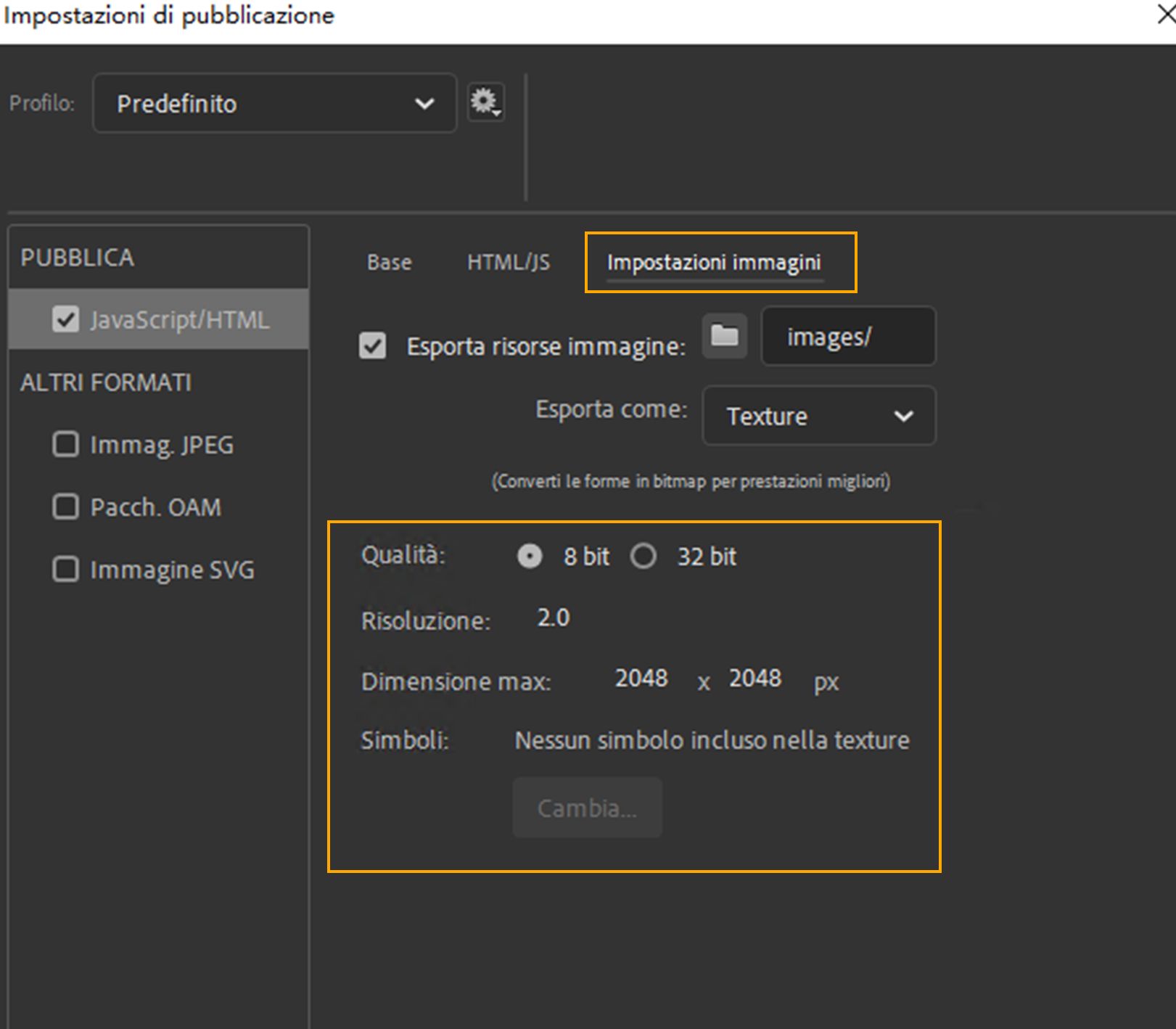Enable the Immagine SVG output
This screenshot has height=1029, width=1176.
(65, 570)
